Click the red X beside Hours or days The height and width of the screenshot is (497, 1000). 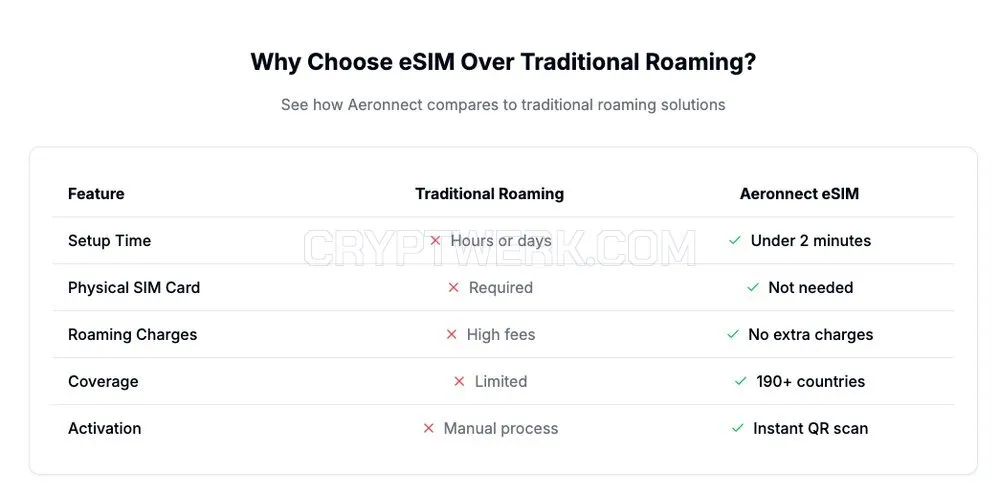pyautogui.click(x=436, y=241)
